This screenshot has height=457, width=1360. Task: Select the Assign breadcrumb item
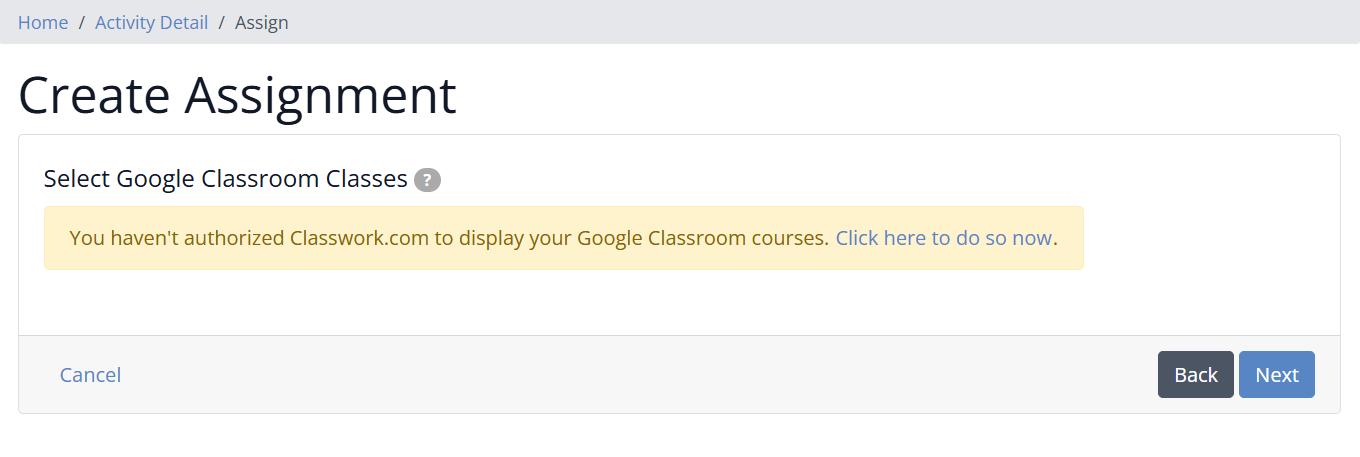pos(262,22)
